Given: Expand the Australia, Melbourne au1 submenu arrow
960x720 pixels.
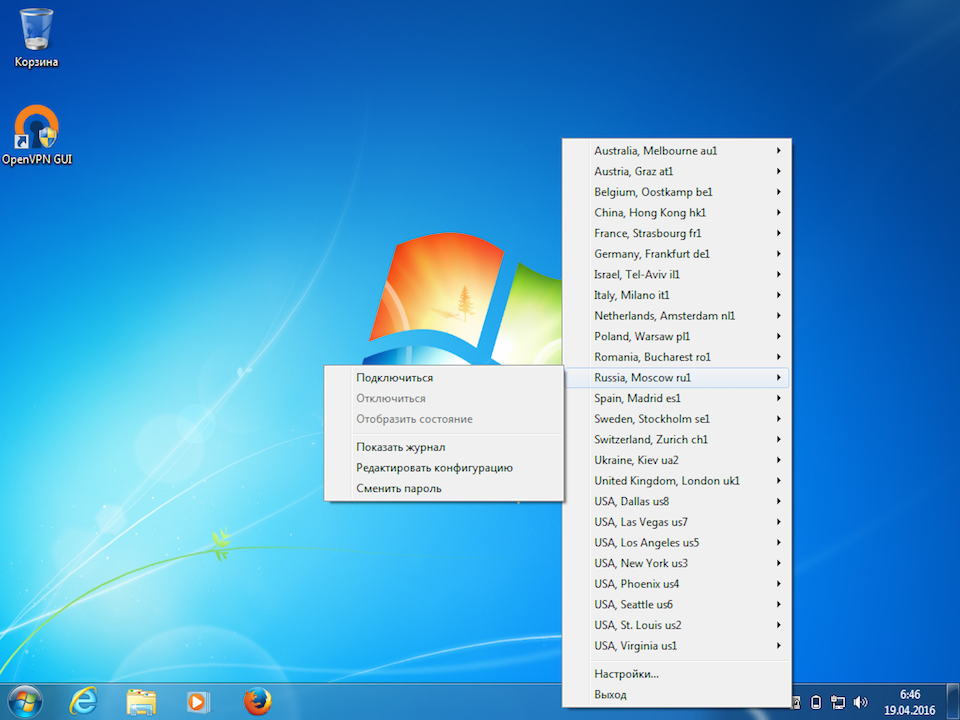Looking at the screenshot, I should (x=778, y=151).
